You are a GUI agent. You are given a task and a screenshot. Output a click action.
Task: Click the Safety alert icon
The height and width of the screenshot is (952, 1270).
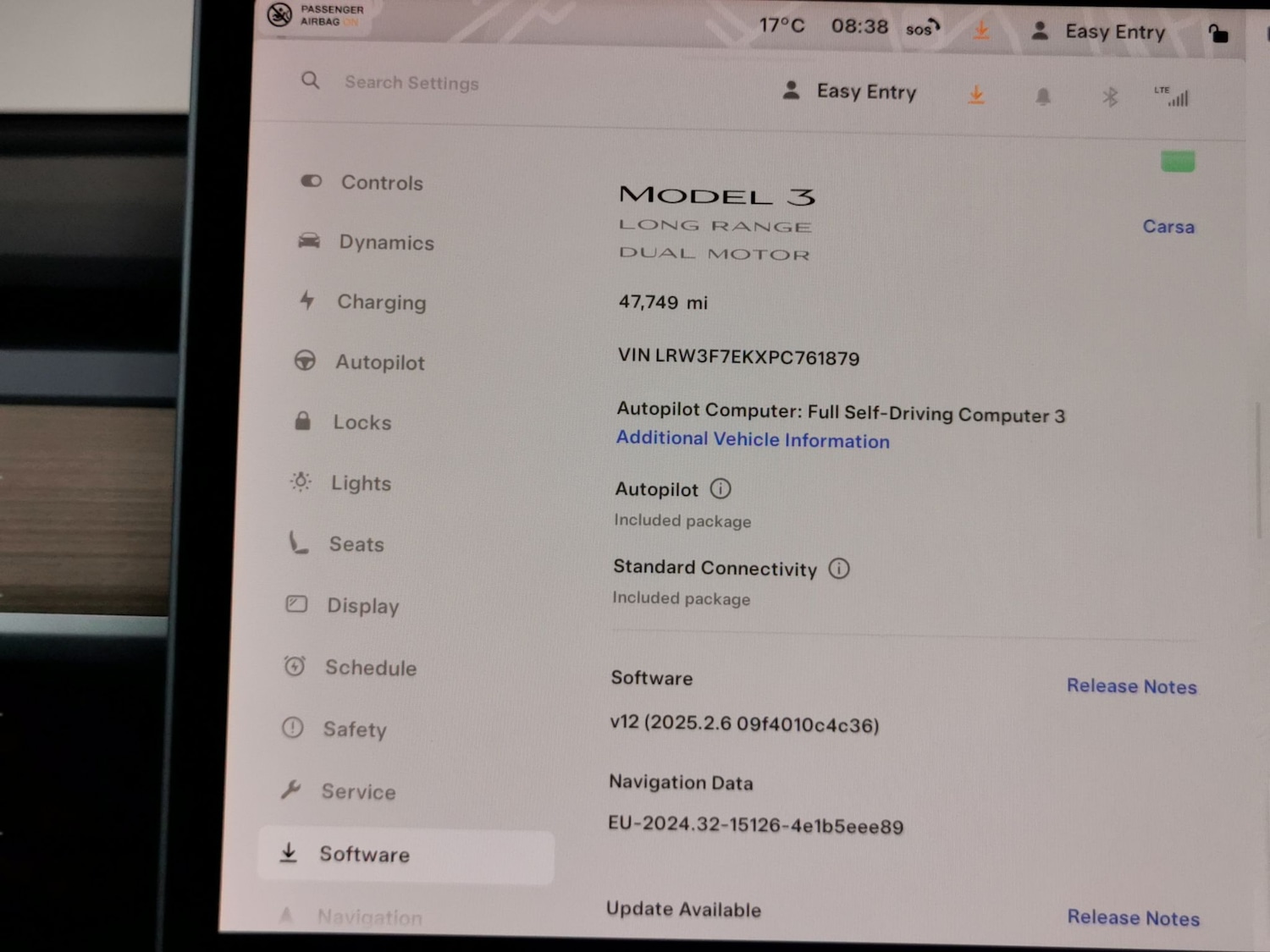pos(292,728)
